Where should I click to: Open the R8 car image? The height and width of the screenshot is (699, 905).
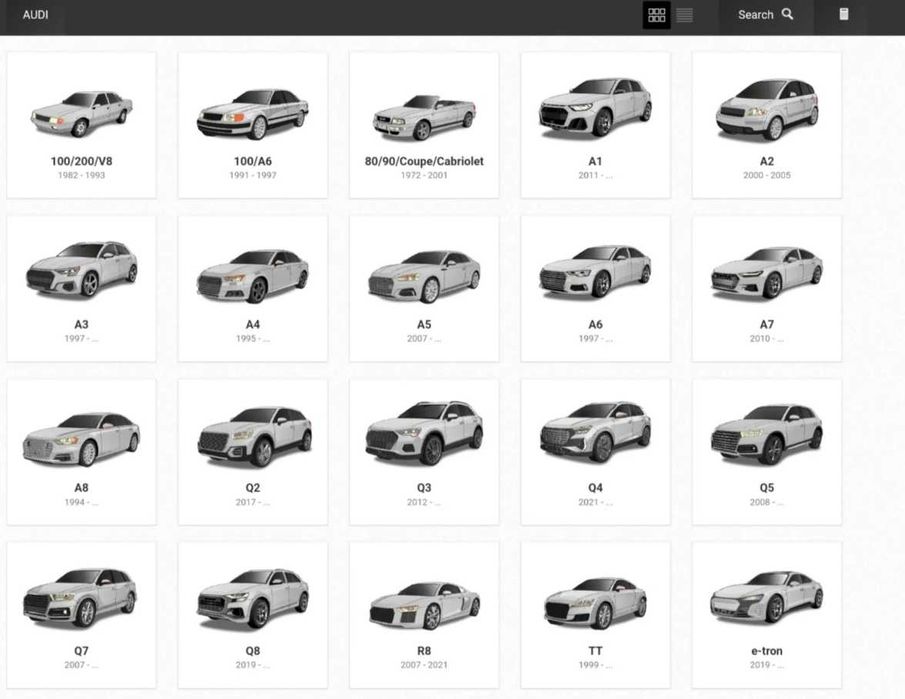click(x=424, y=605)
